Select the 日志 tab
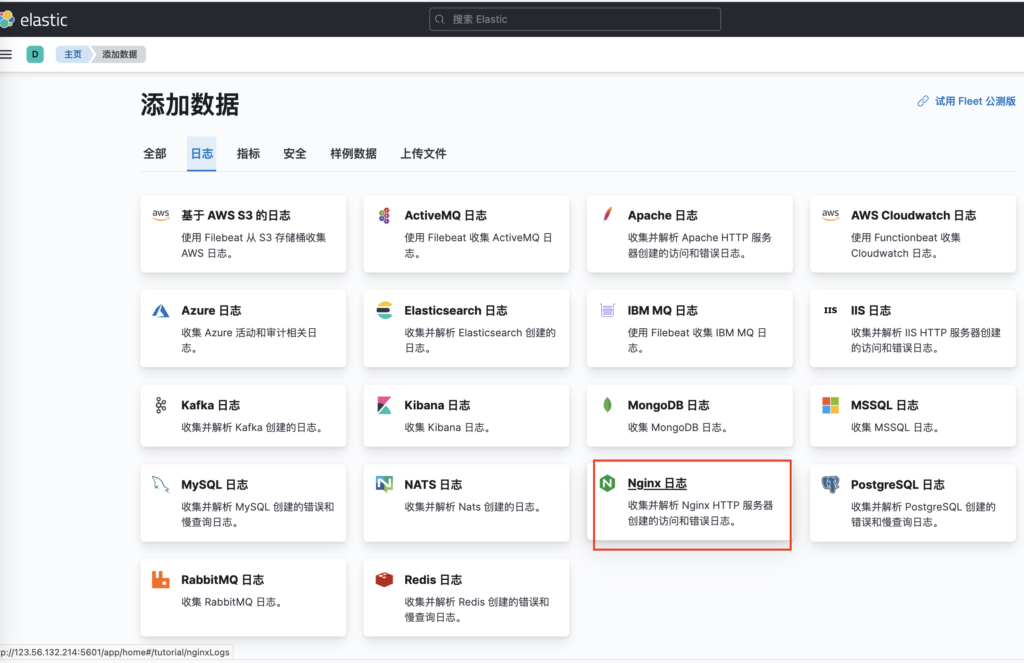This screenshot has height=663, width=1024. click(202, 154)
